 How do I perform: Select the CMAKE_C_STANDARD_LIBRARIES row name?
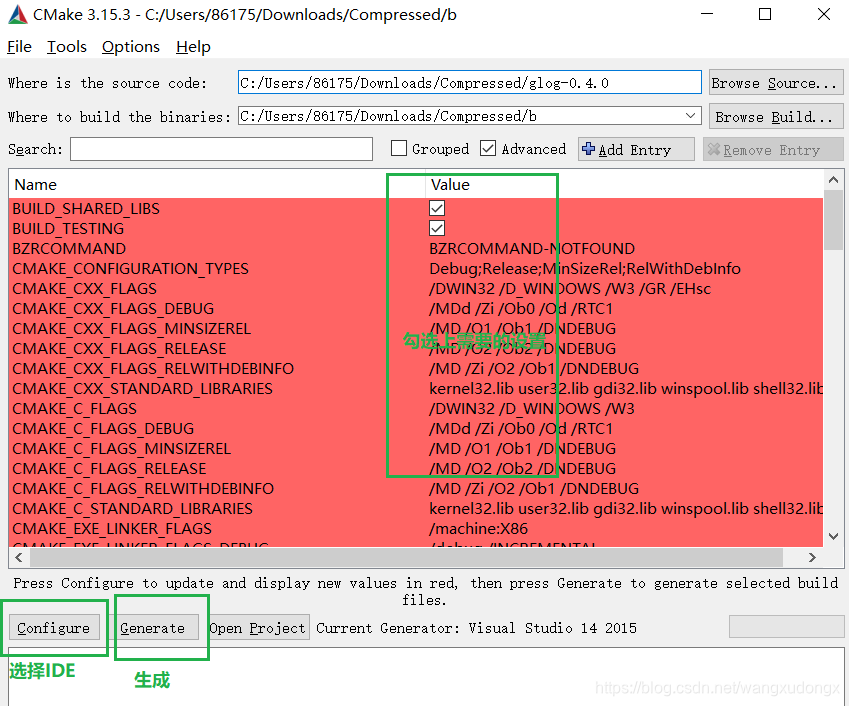click(x=133, y=509)
